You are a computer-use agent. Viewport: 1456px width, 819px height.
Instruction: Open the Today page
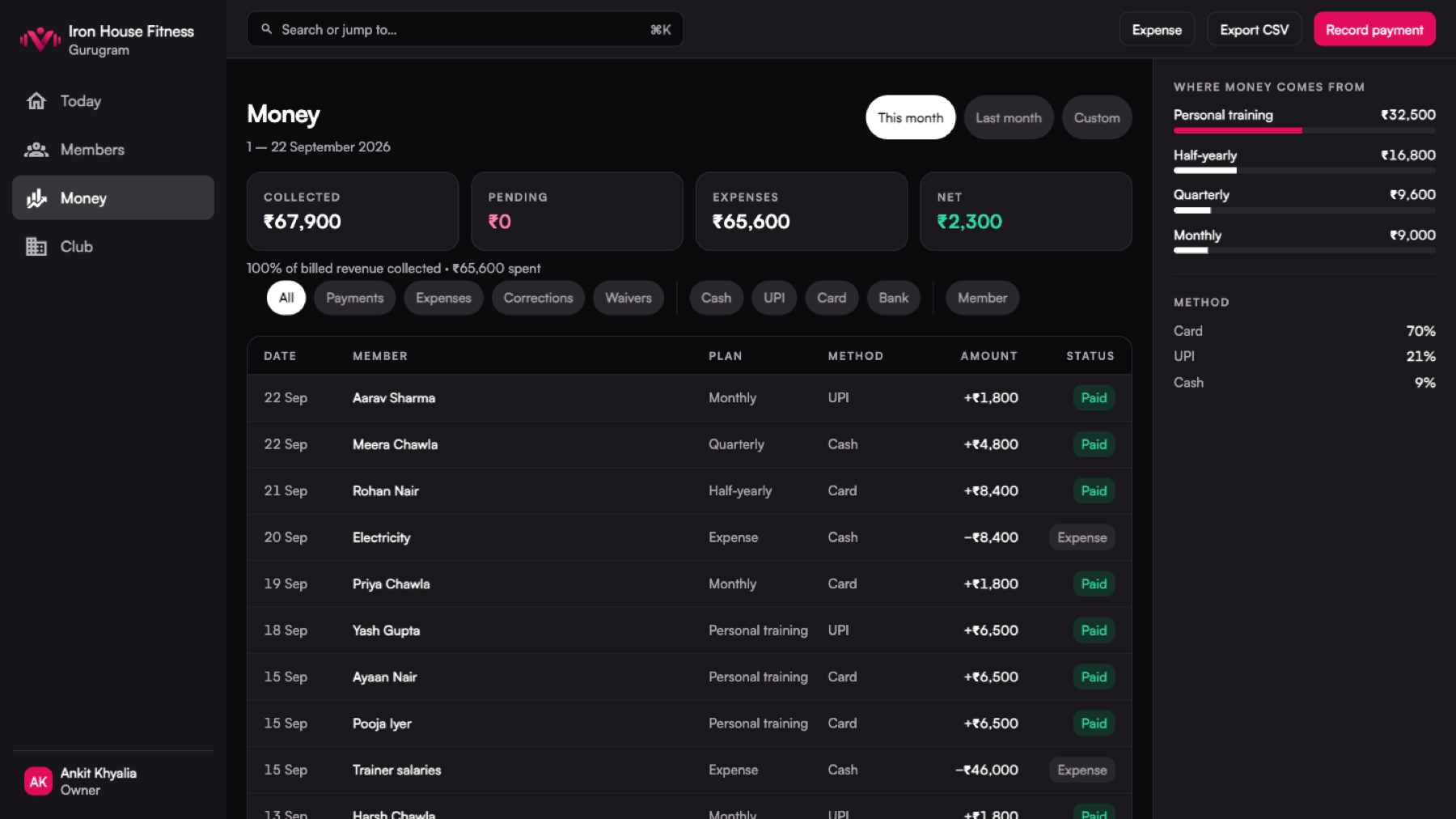(x=113, y=101)
